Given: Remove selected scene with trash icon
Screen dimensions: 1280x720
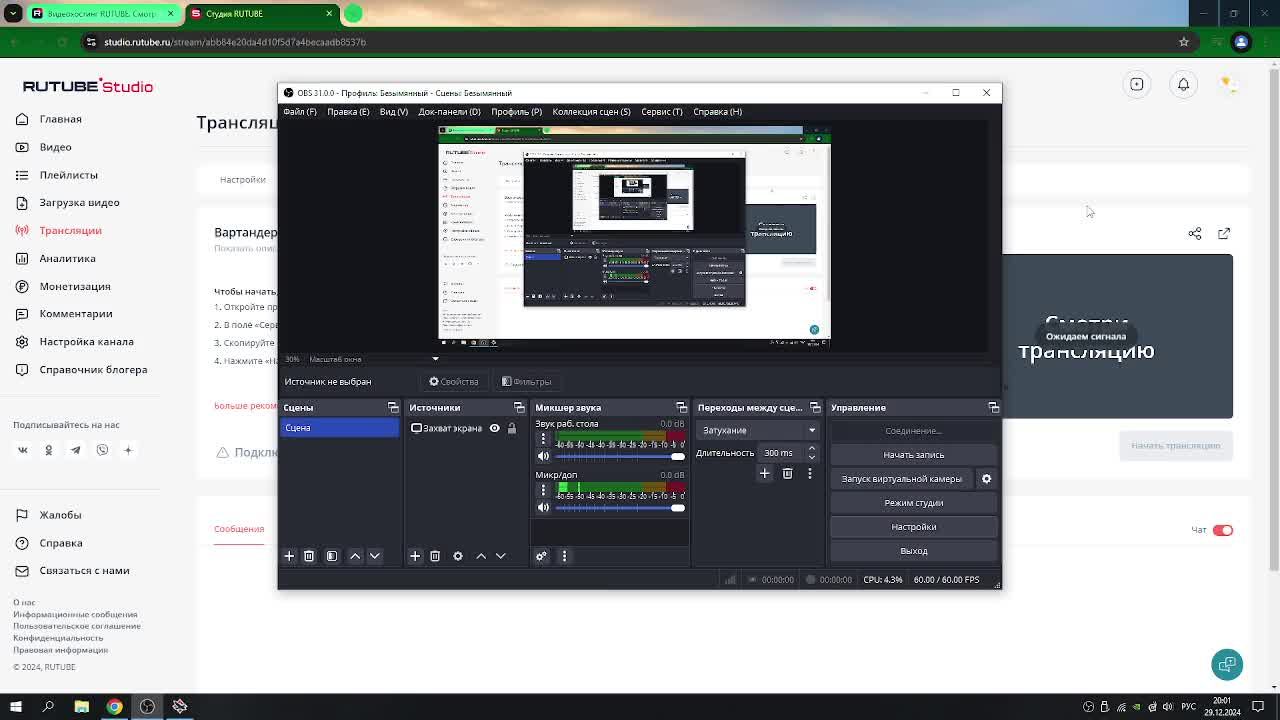Looking at the screenshot, I should click(309, 556).
